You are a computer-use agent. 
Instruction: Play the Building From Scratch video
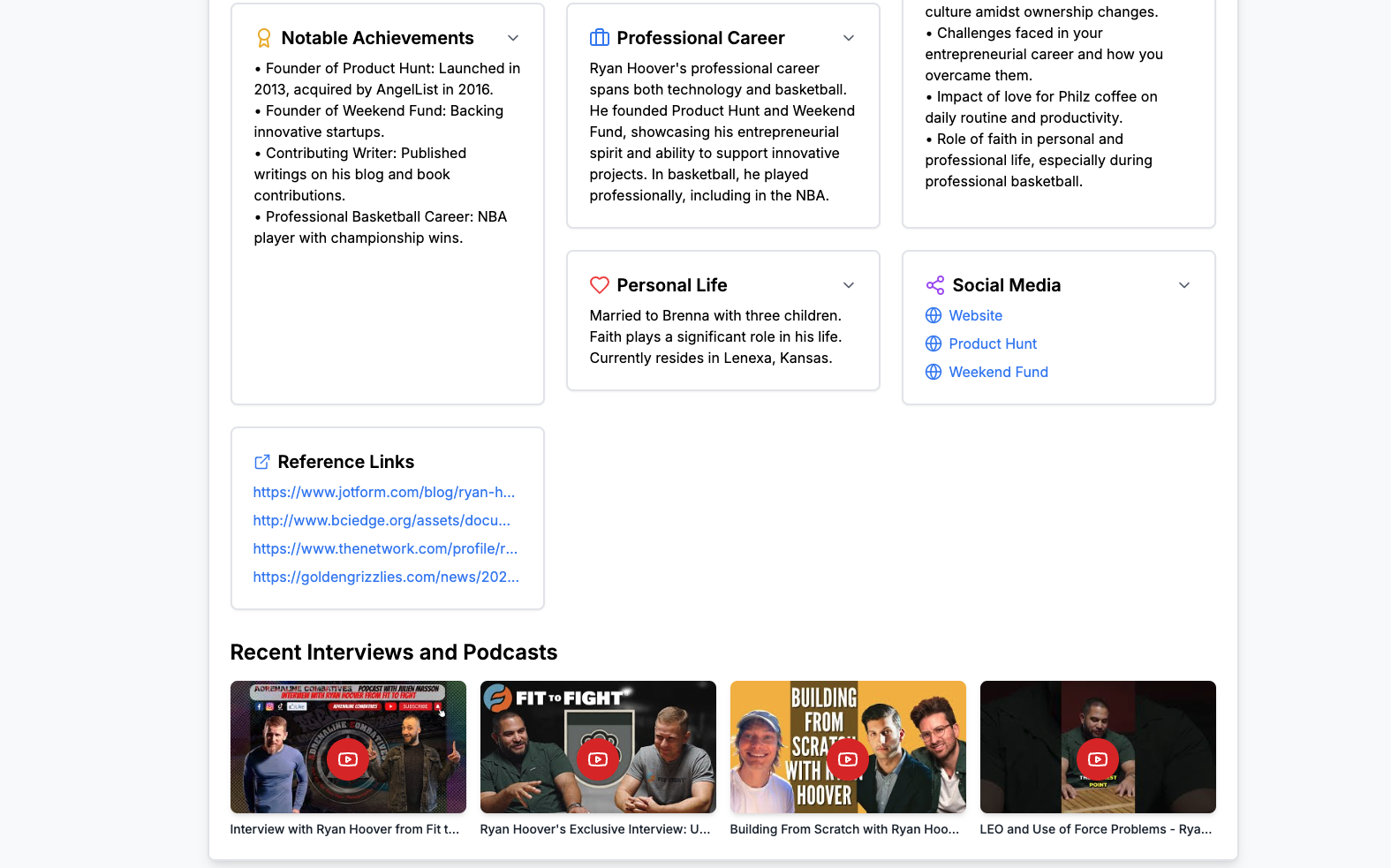848,759
